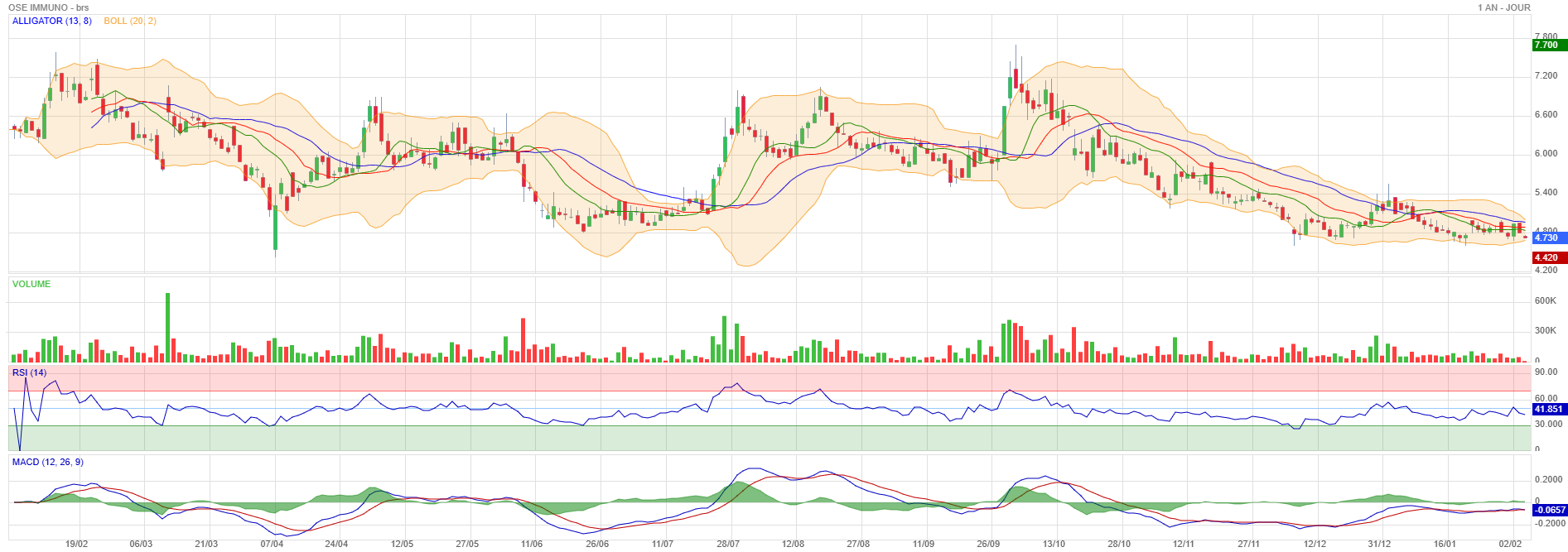This screenshot has width=1568, height=552.
Task: Click the tallest red volume bar near 11/06
Action: point(523,339)
